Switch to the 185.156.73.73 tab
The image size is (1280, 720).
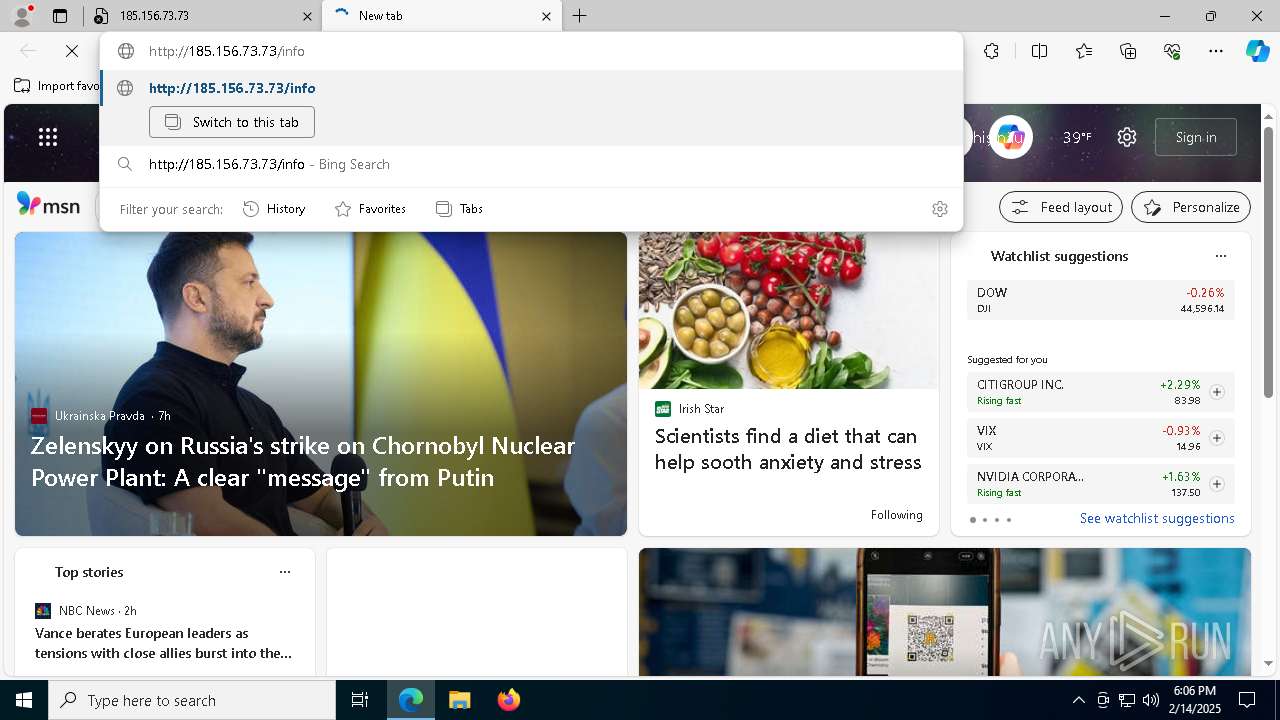(x=203, y=16)
